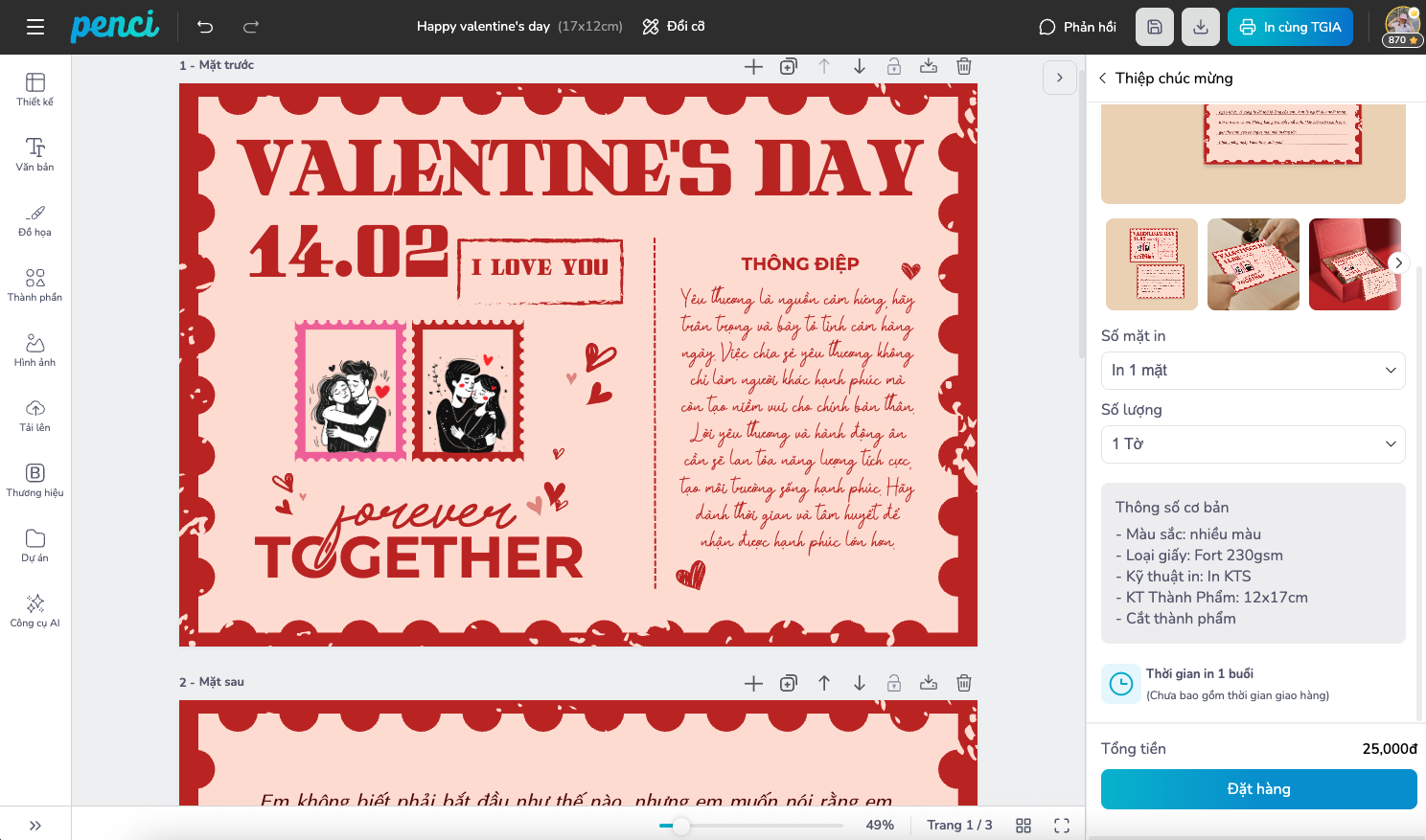1426x840 pixels.
Task: Open the Văn bản tab in sidebar
Action: point(35,154)
